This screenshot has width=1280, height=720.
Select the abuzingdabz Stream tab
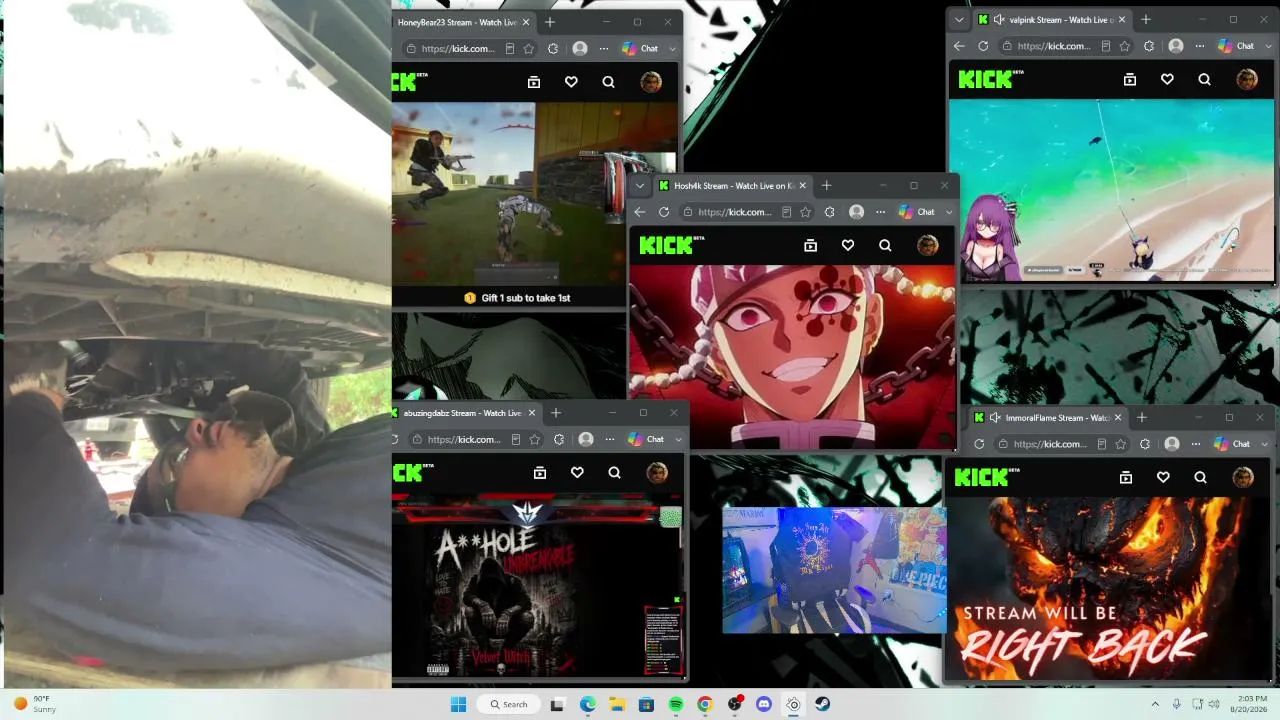pyautogui.click(x=468, y=413)
